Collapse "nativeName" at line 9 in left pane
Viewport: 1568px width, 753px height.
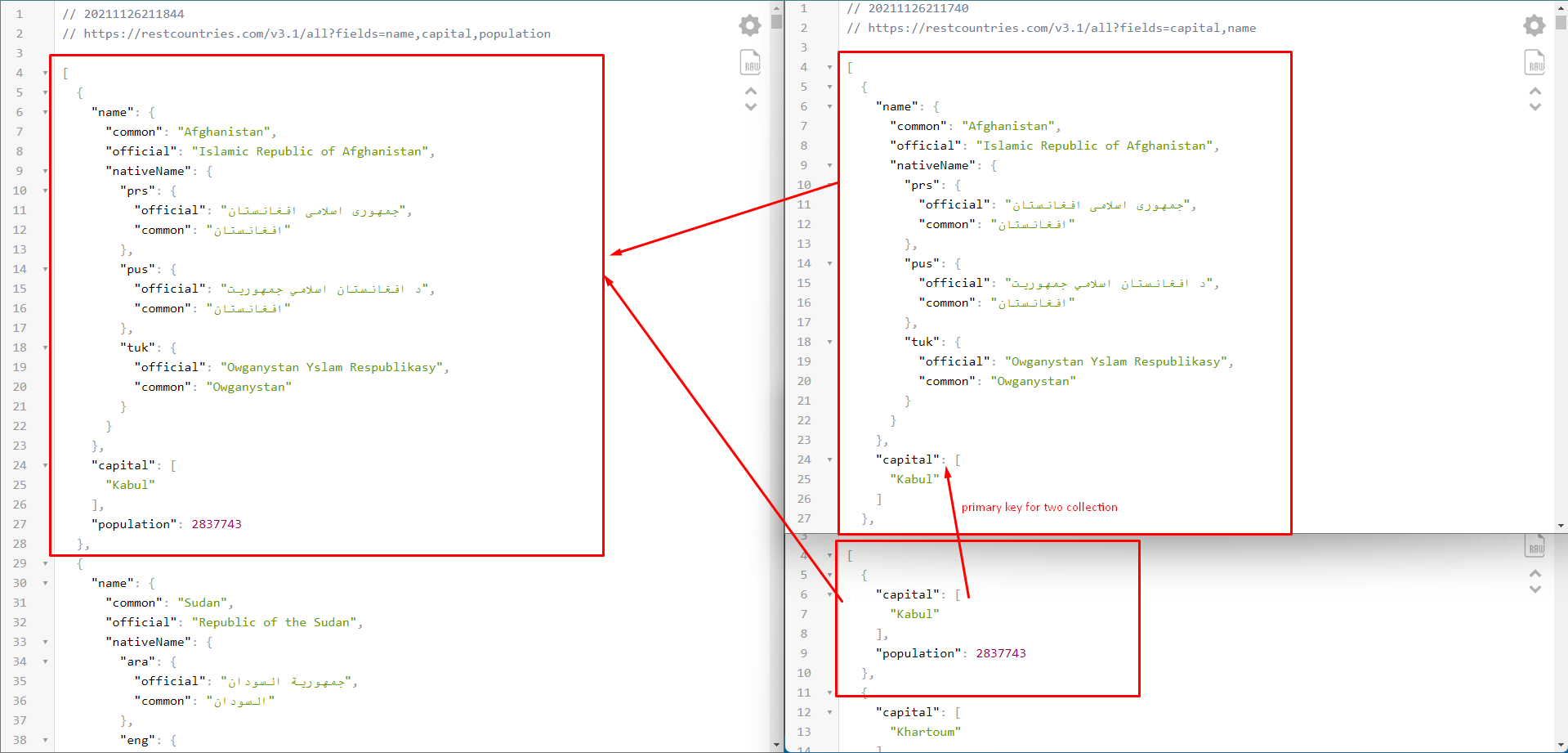click(x=45, y=171)
